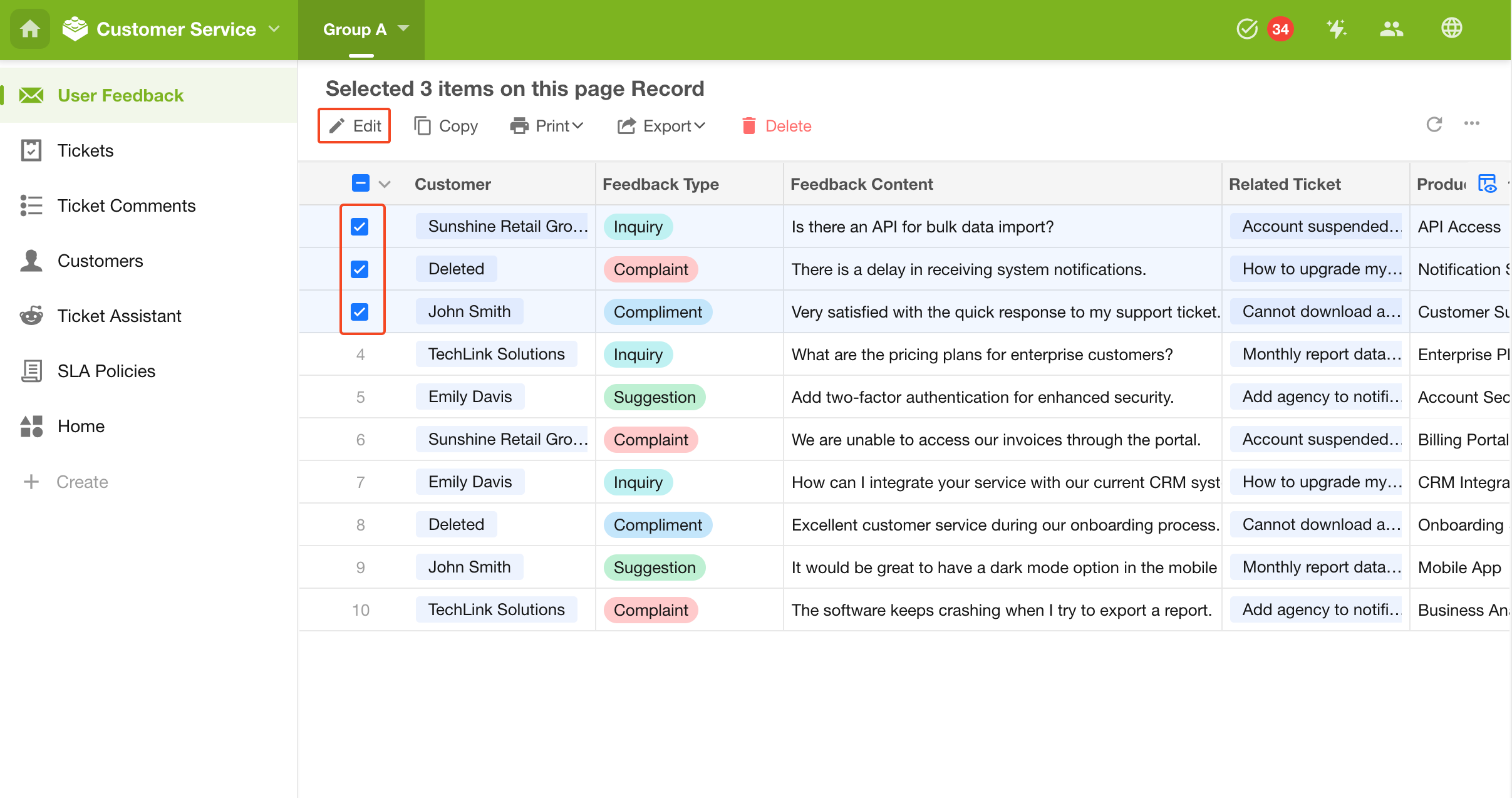Click 'Is there an API for bulk data import?'
The width and height of the screenshot is (1512, 798).
tap(923, 227)
